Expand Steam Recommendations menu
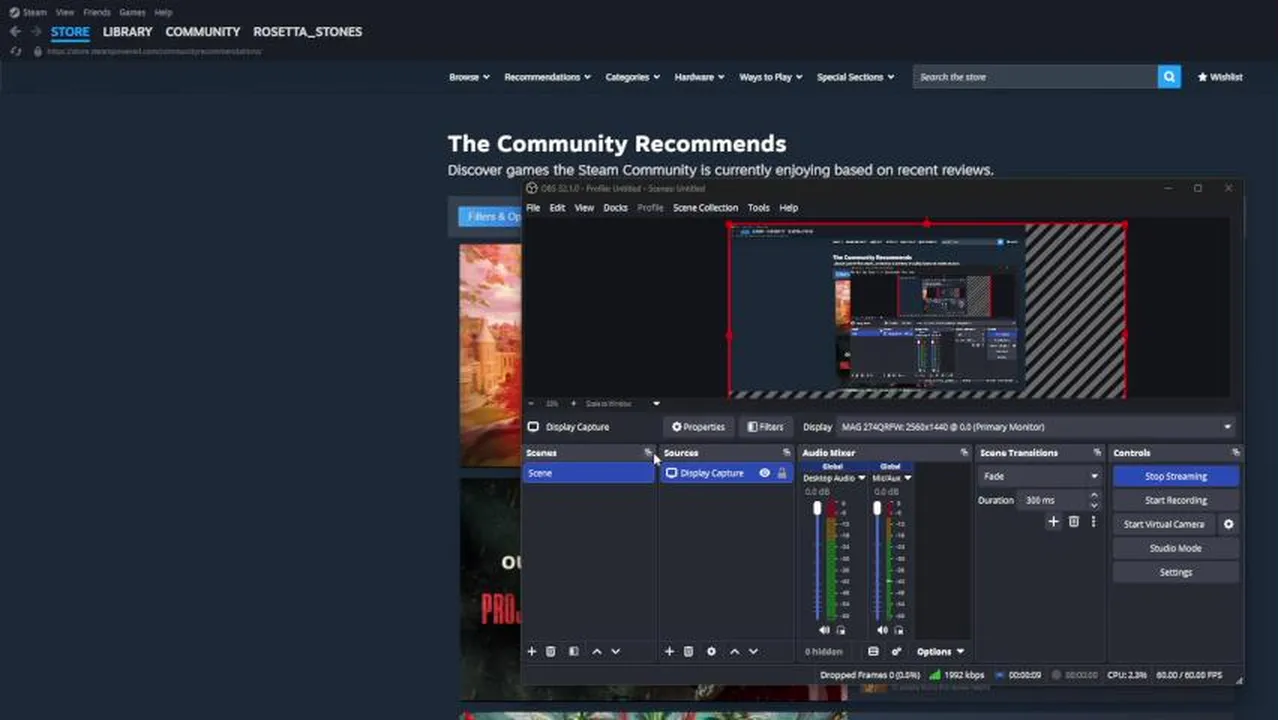This screenshot has width=1278, height=720. point(547,77)
